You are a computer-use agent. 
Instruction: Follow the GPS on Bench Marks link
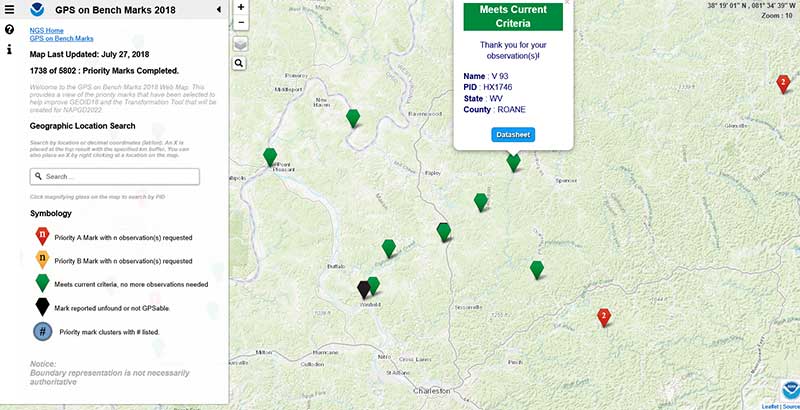63,38
